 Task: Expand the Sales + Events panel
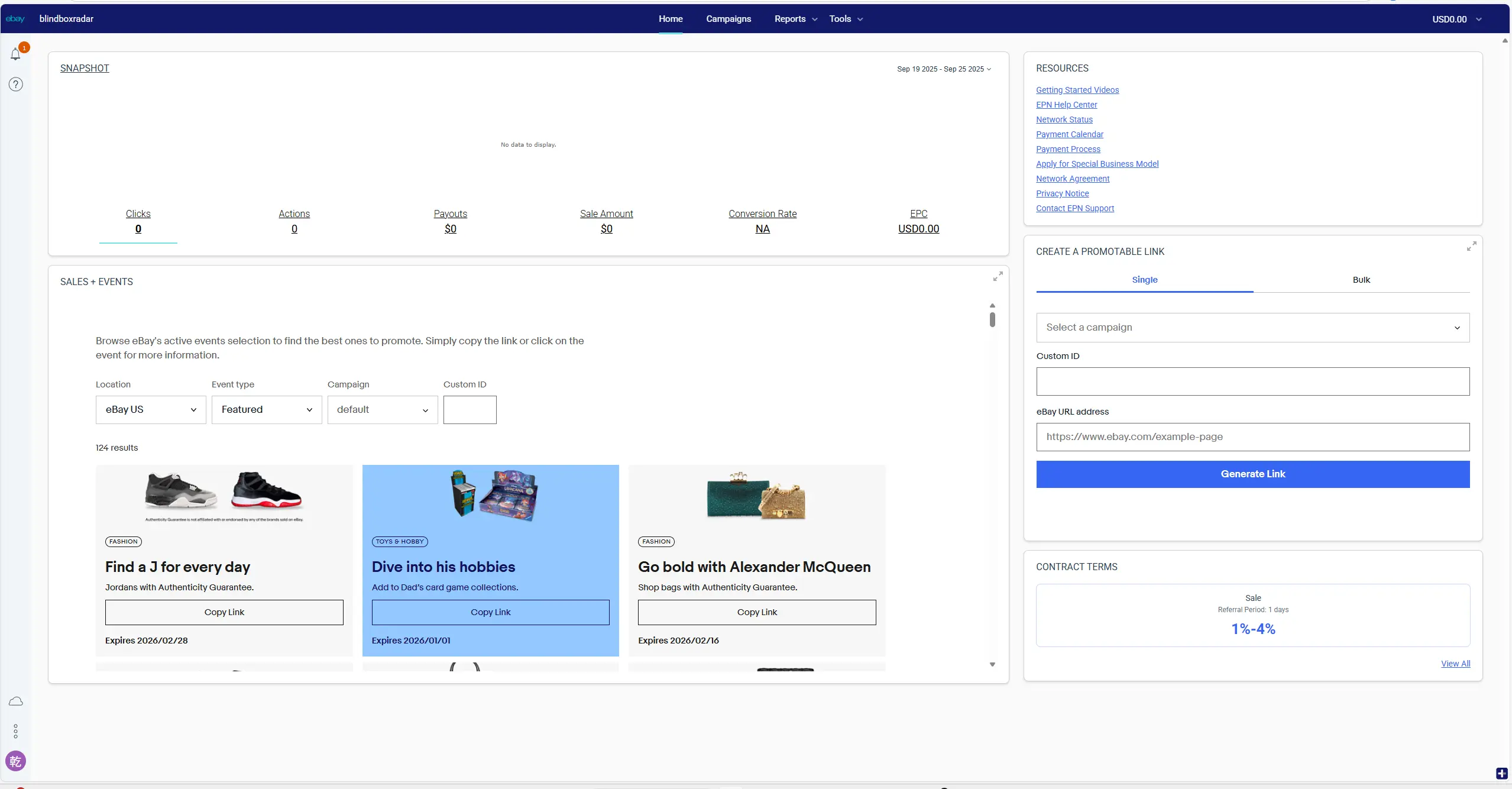click(x=998, y=276)
